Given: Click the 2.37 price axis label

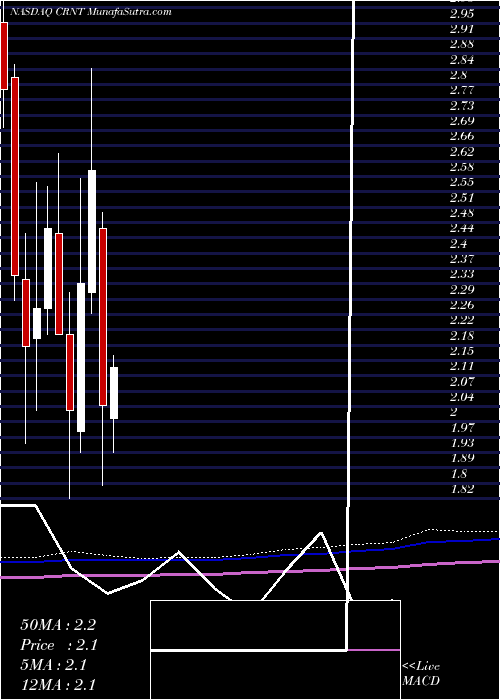Looking at the screenshot, I should pos(462,258).
